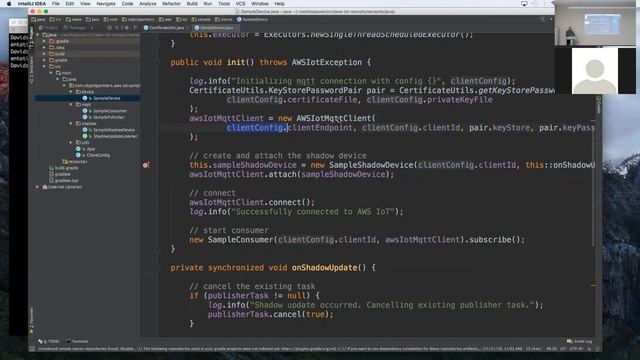Expand the utils package
This screenshot has width=640, height=360.
click(x=71, y=142)
